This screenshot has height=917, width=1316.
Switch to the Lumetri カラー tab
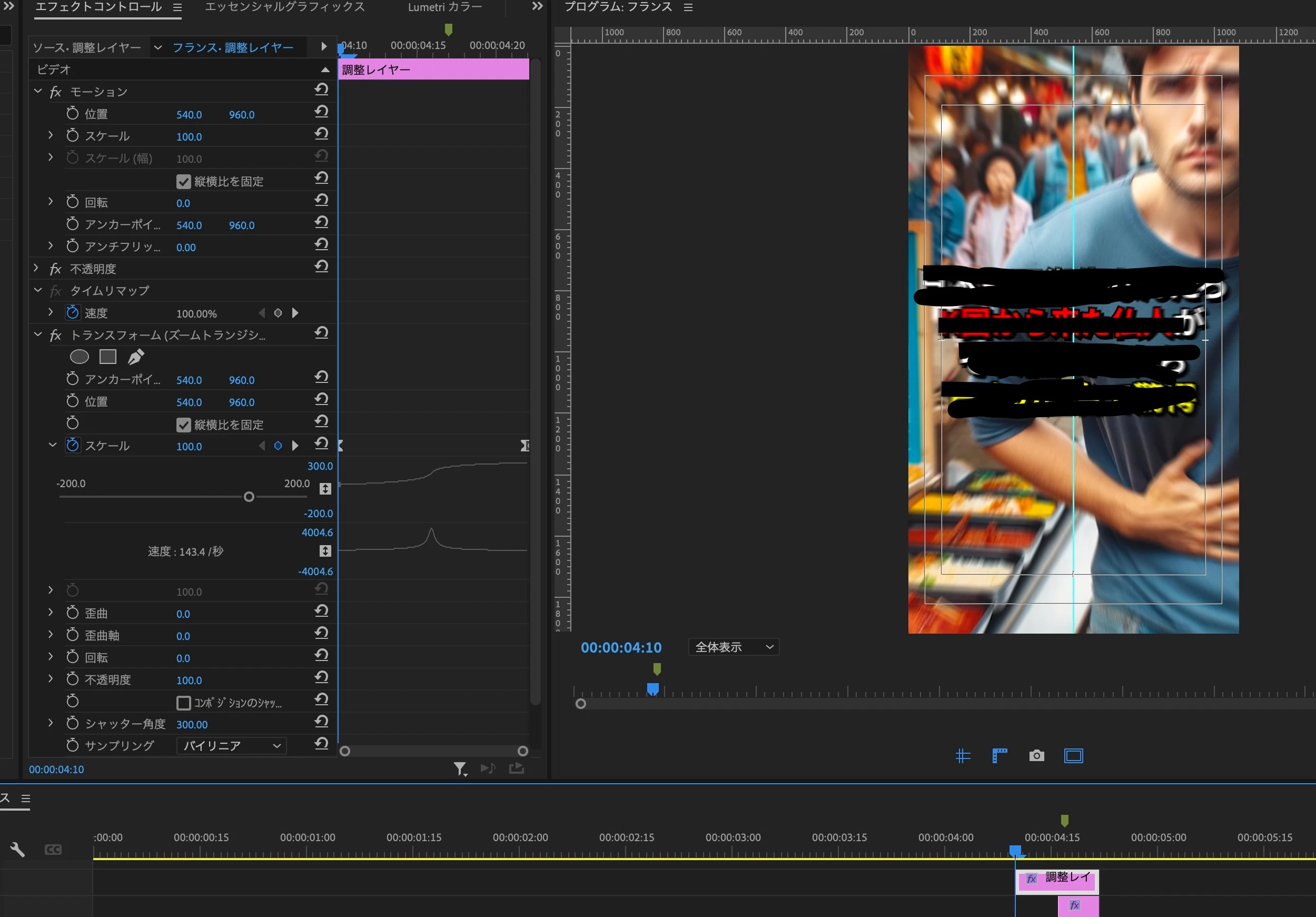point(445,7)
